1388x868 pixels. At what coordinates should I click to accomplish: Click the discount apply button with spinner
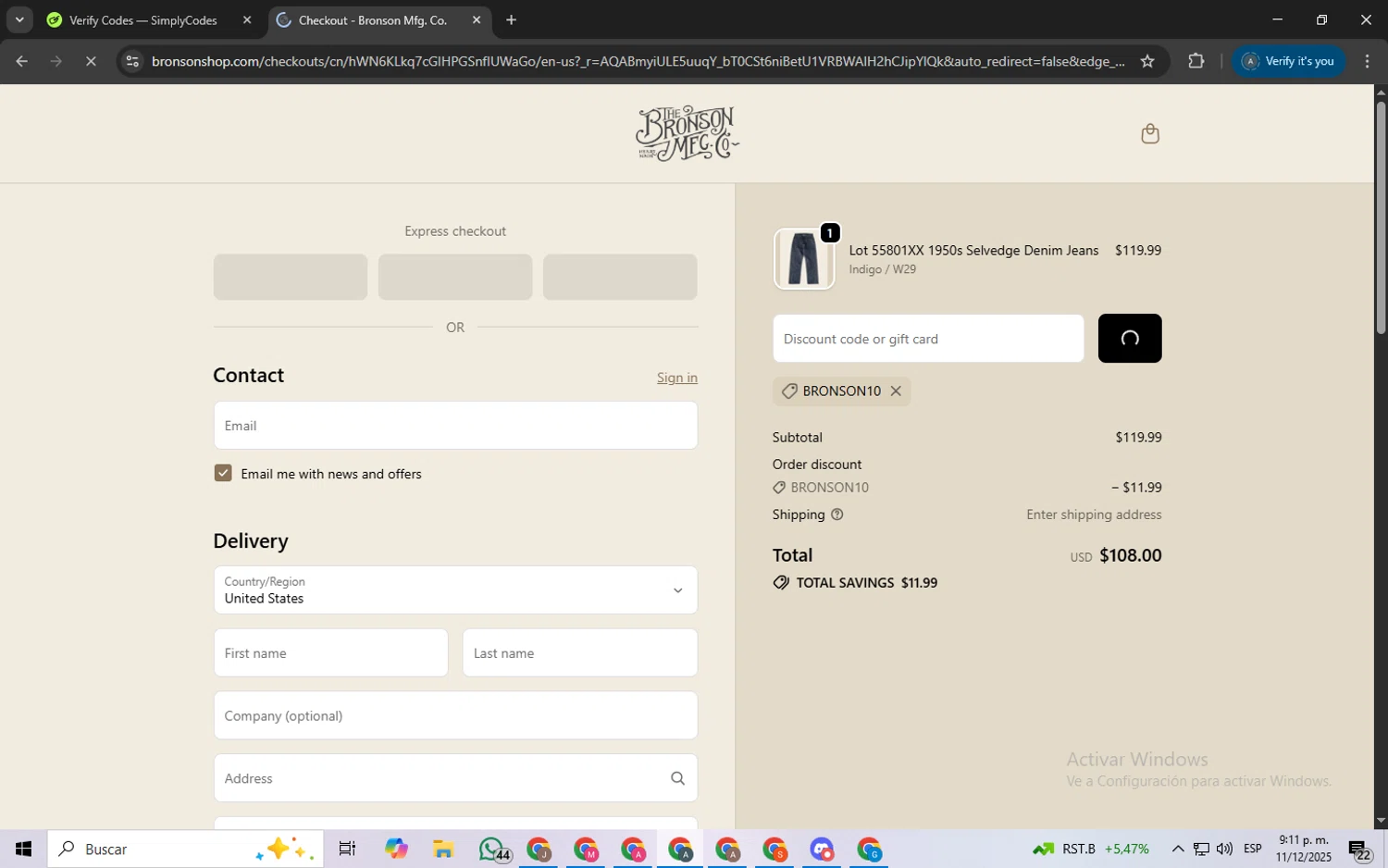[1130, 339]
